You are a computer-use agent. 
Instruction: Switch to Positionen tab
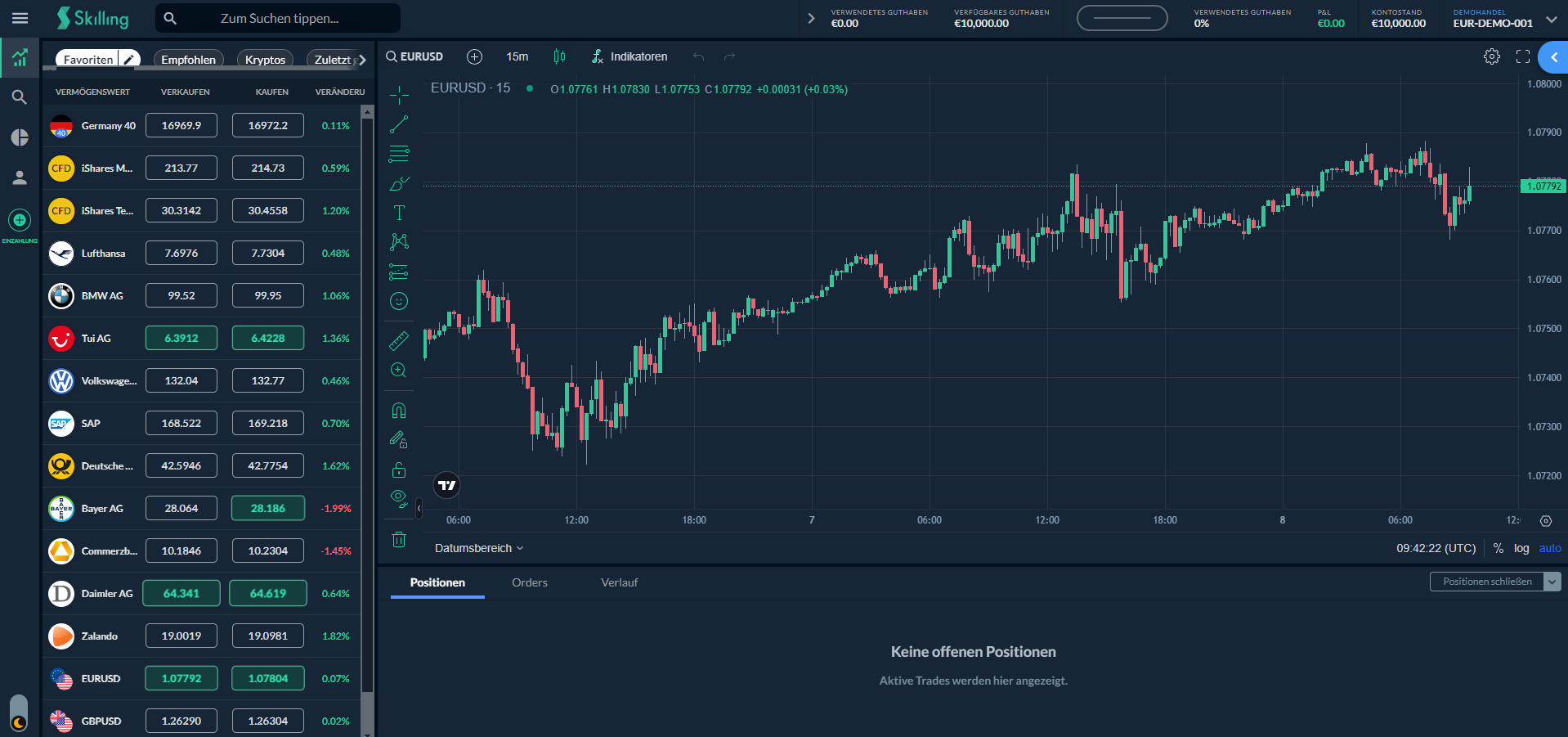(437, 582)
